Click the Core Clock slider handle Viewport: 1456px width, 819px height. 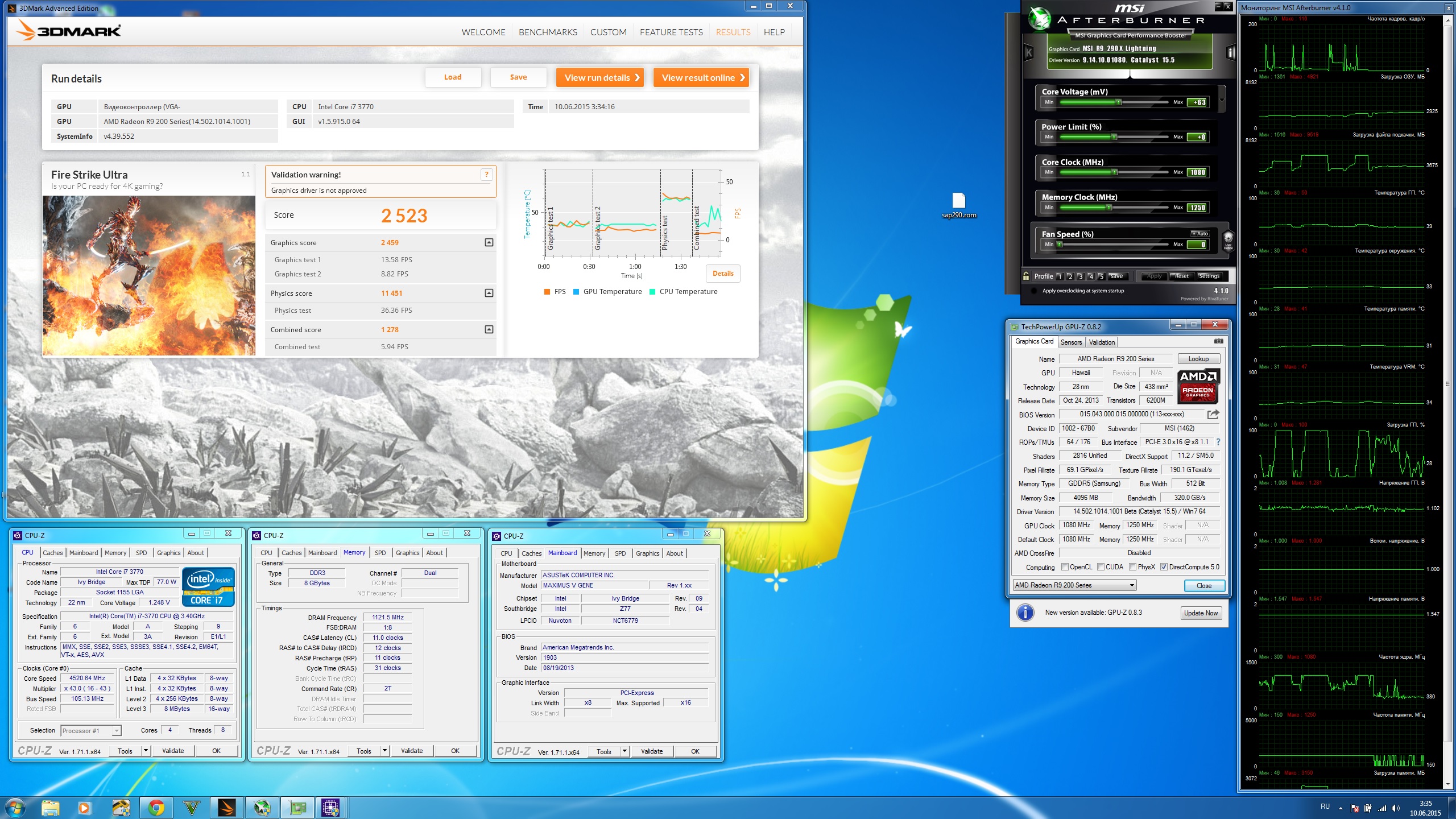pos(1115,172)
